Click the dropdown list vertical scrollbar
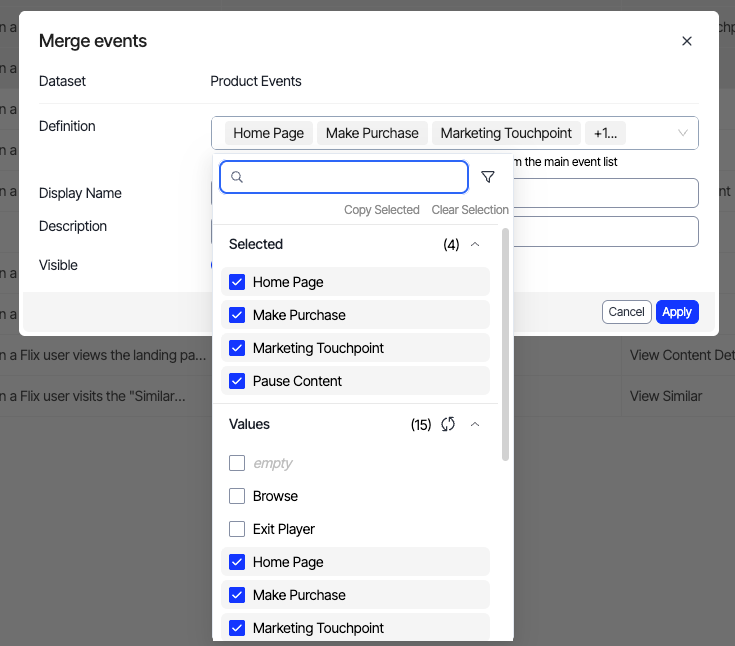735x646 pixels. click(505, 345)
